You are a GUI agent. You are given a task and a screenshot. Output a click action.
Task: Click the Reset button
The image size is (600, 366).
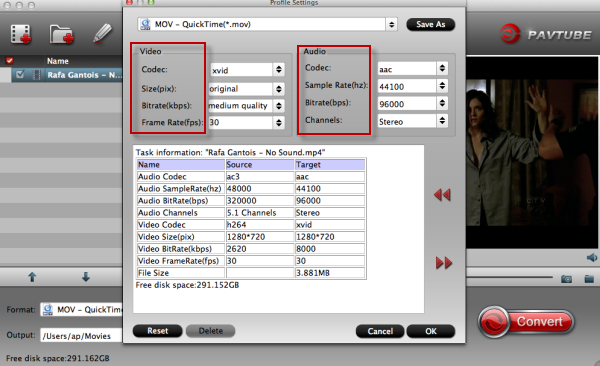point(158,331)
